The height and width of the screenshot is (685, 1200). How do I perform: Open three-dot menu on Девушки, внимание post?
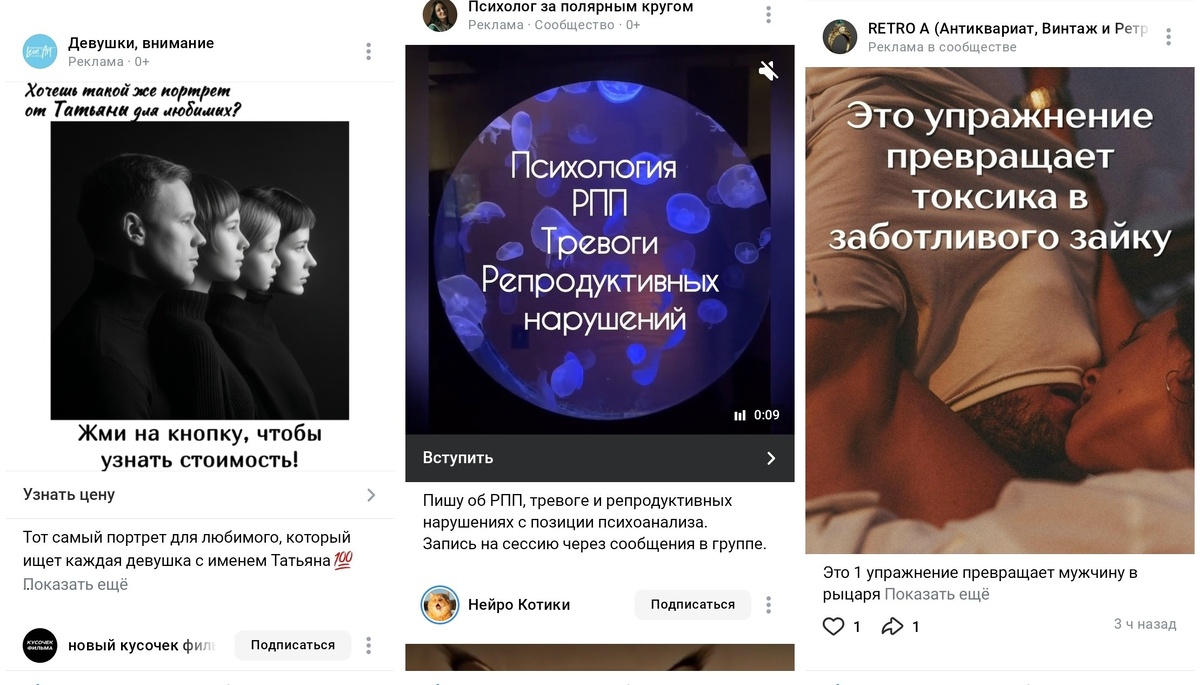(369, 51)
